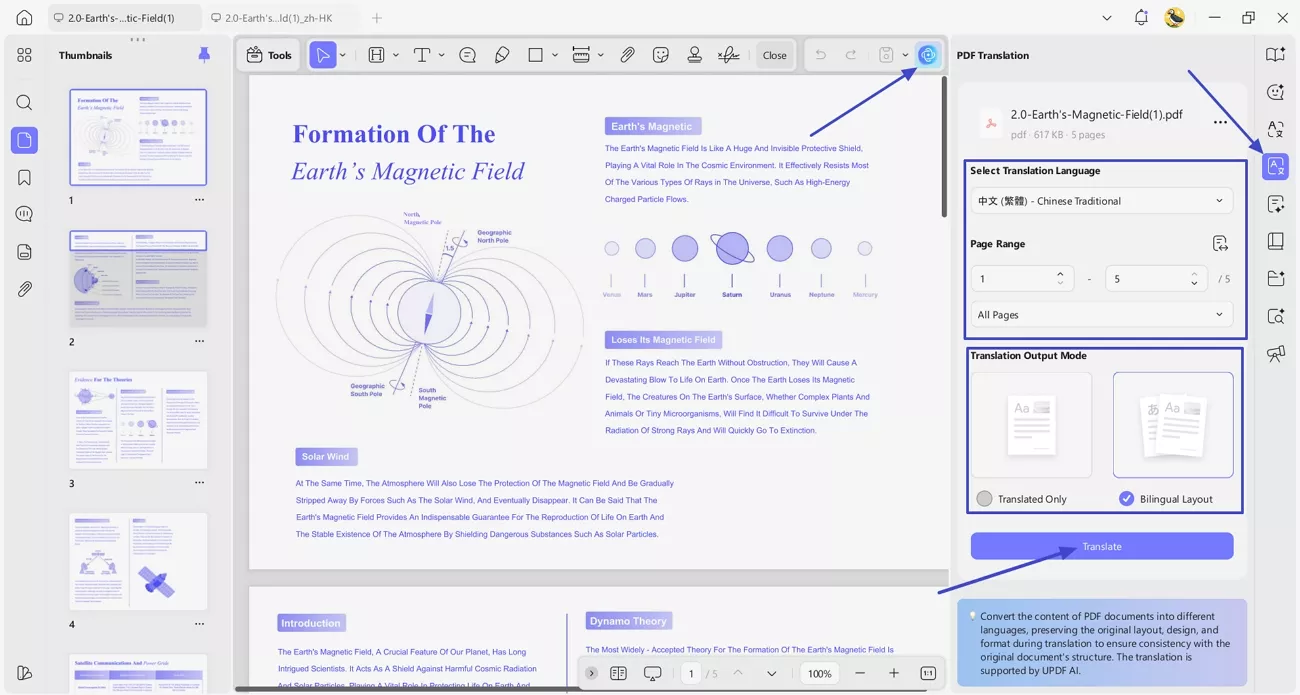This screenshot has width=1300, height=695.
Task: Go to previous page arrow
Action: [737, 673]
